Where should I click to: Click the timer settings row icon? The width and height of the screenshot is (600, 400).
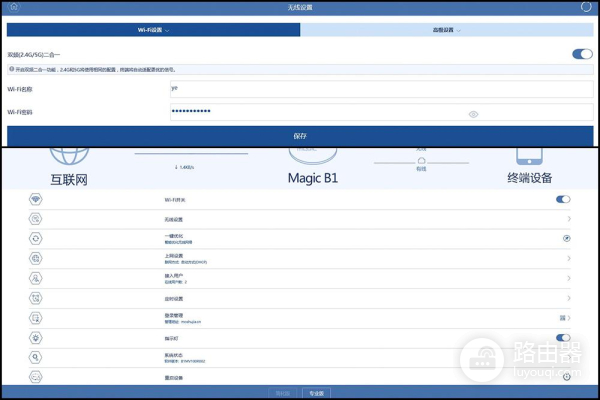tap(36, 298)
